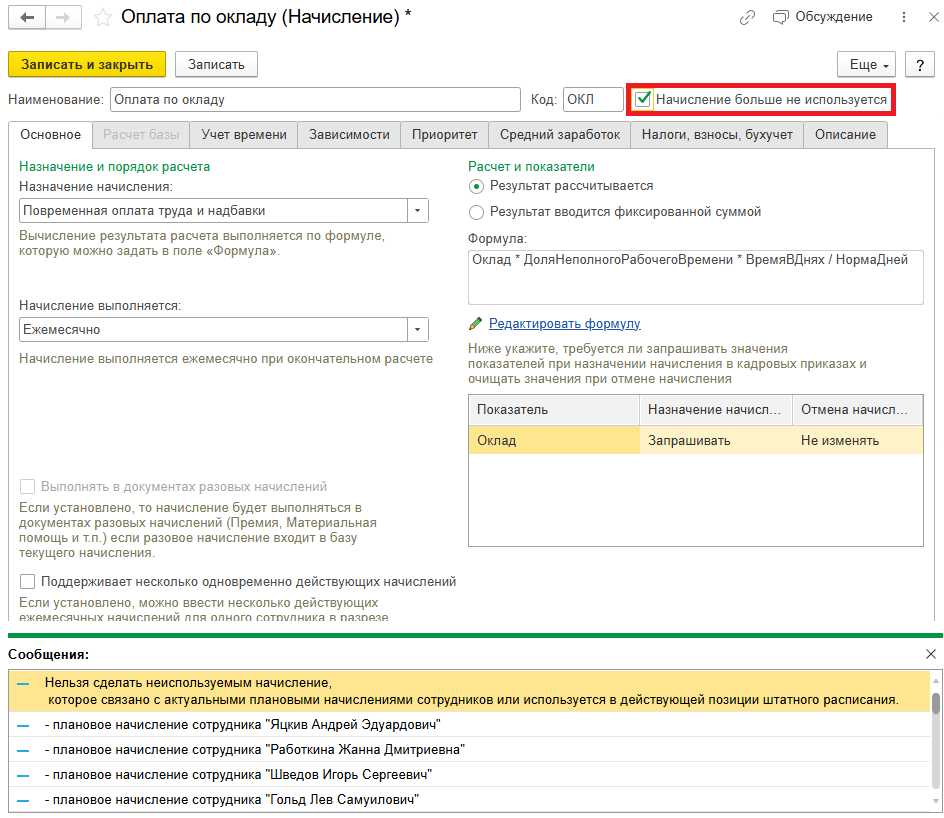This screenshot has width=944, height=818.
Task: Add form to favorites with star icon
Action: click(x=102, y=18)
